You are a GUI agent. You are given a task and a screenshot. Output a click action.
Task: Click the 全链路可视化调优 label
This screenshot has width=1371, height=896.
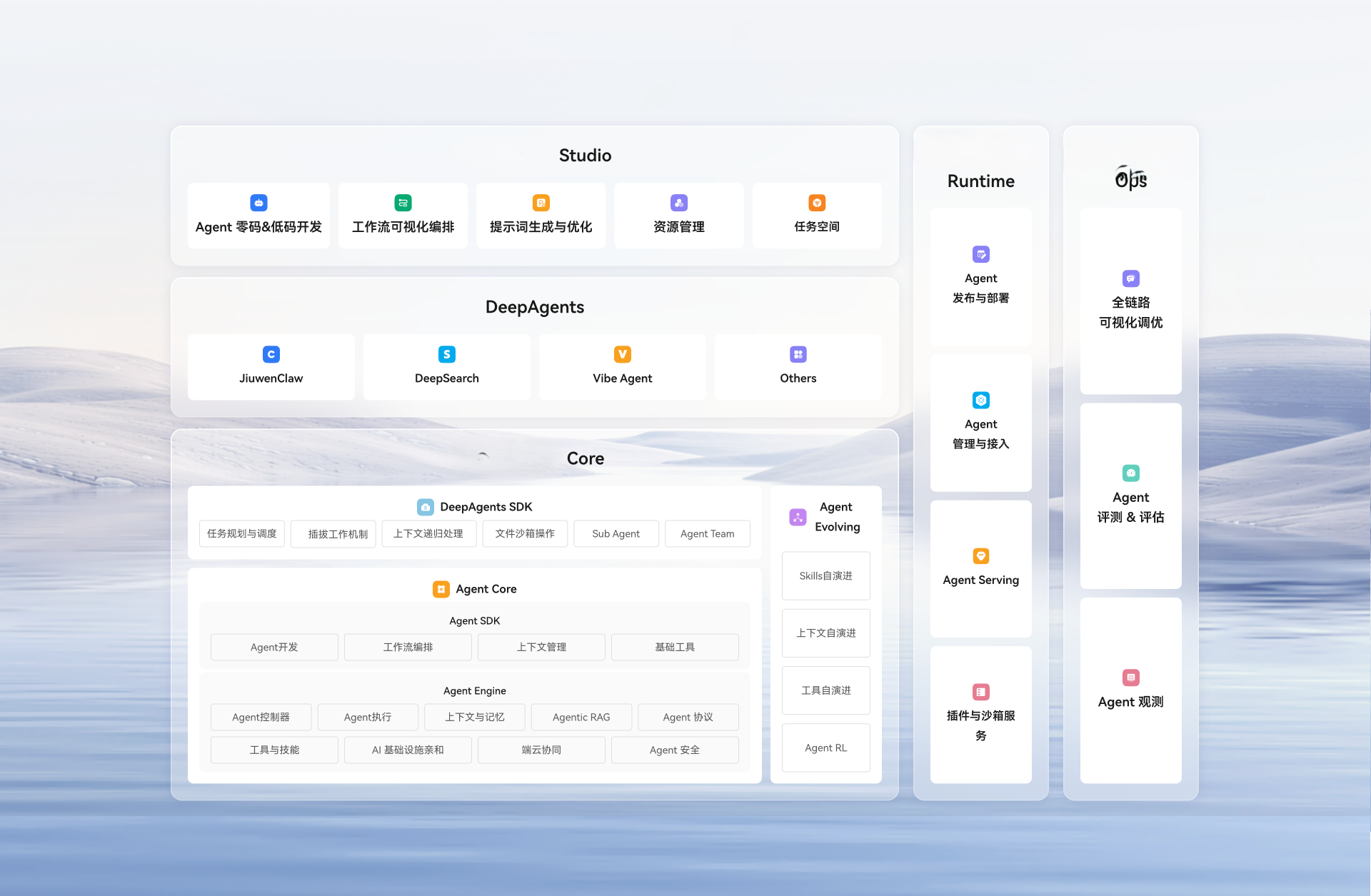coord(1131,313)
